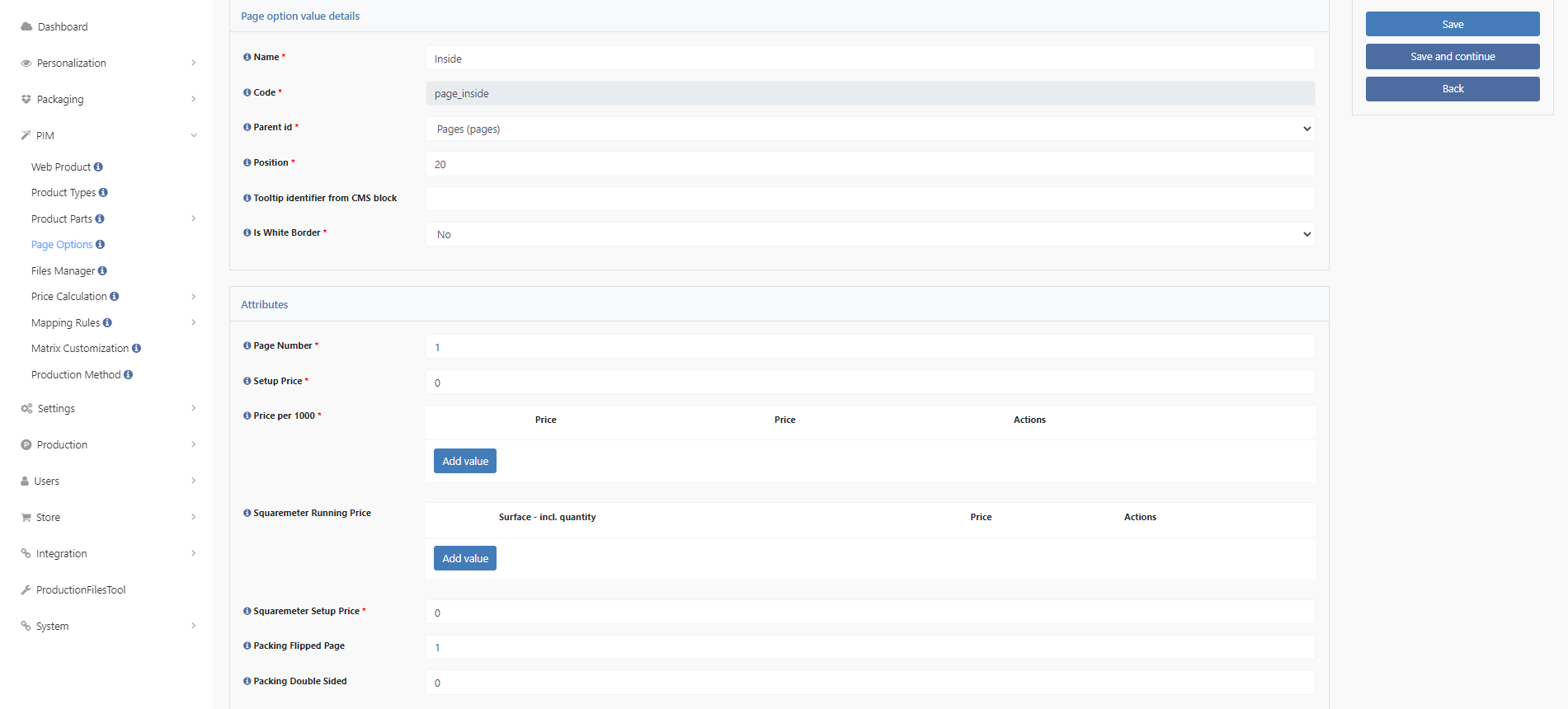Click info icon beside Setup Price label
This screenshot has height=709, width=1568.
tap(247, 381)
